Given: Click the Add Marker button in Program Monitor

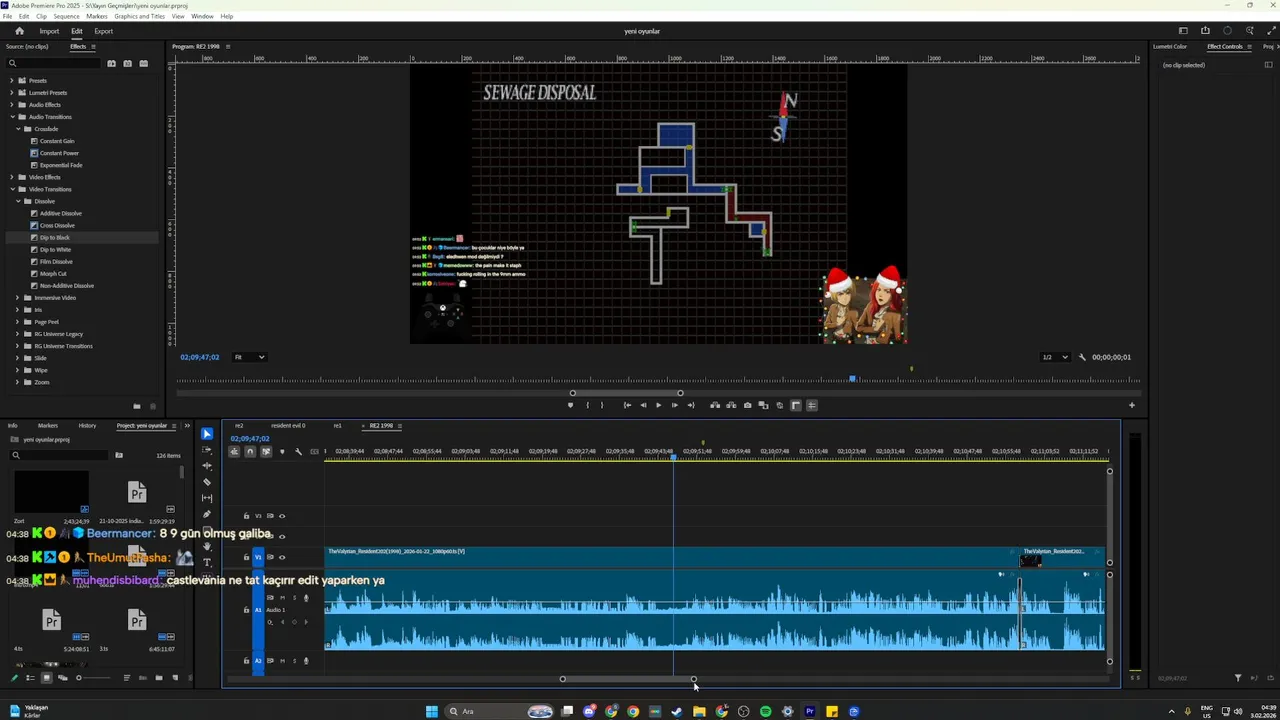Looking at the screenshot, I should (570, 405).
